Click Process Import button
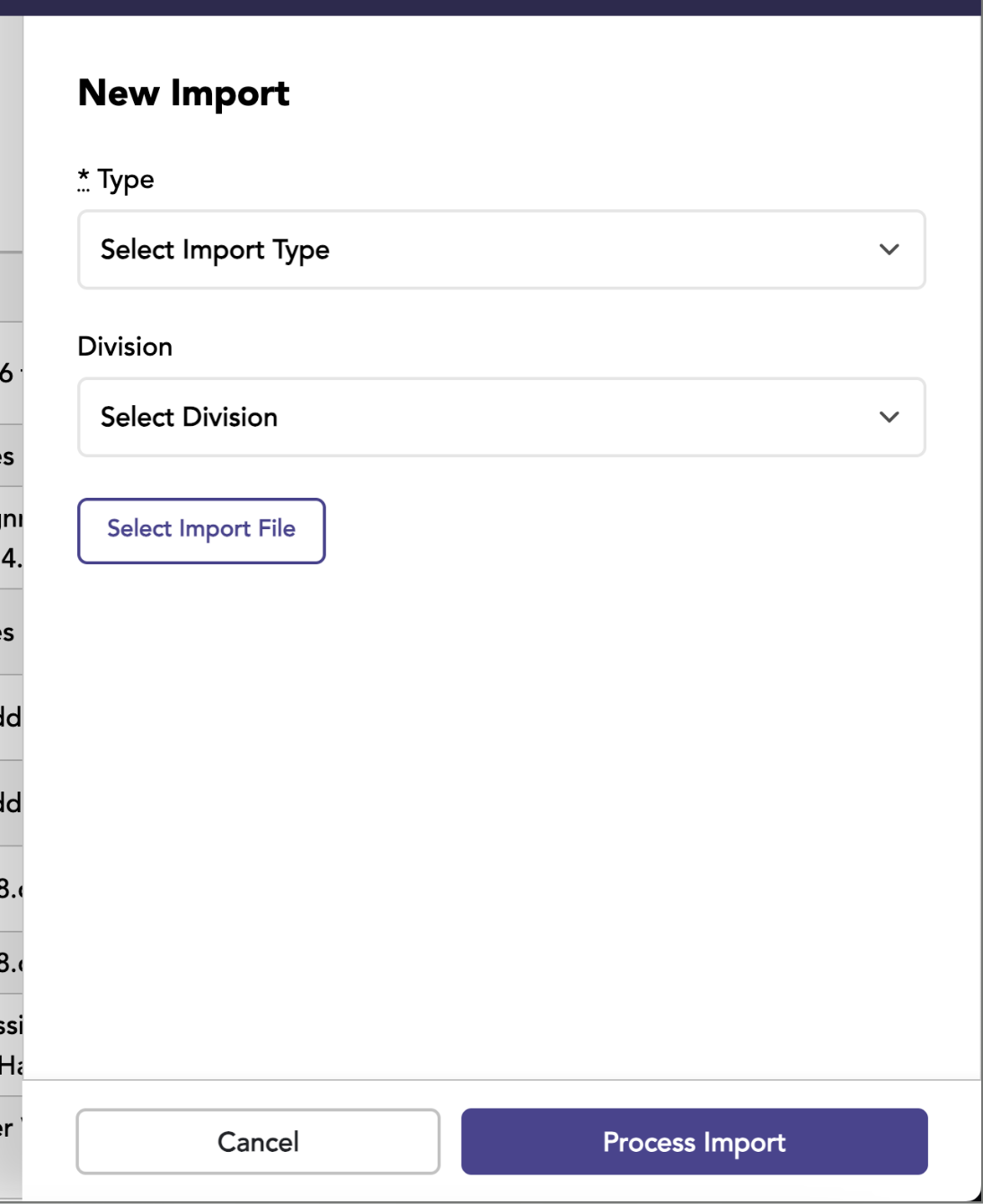Viewport: 983px width, 1204px height. click(695, 1141)
